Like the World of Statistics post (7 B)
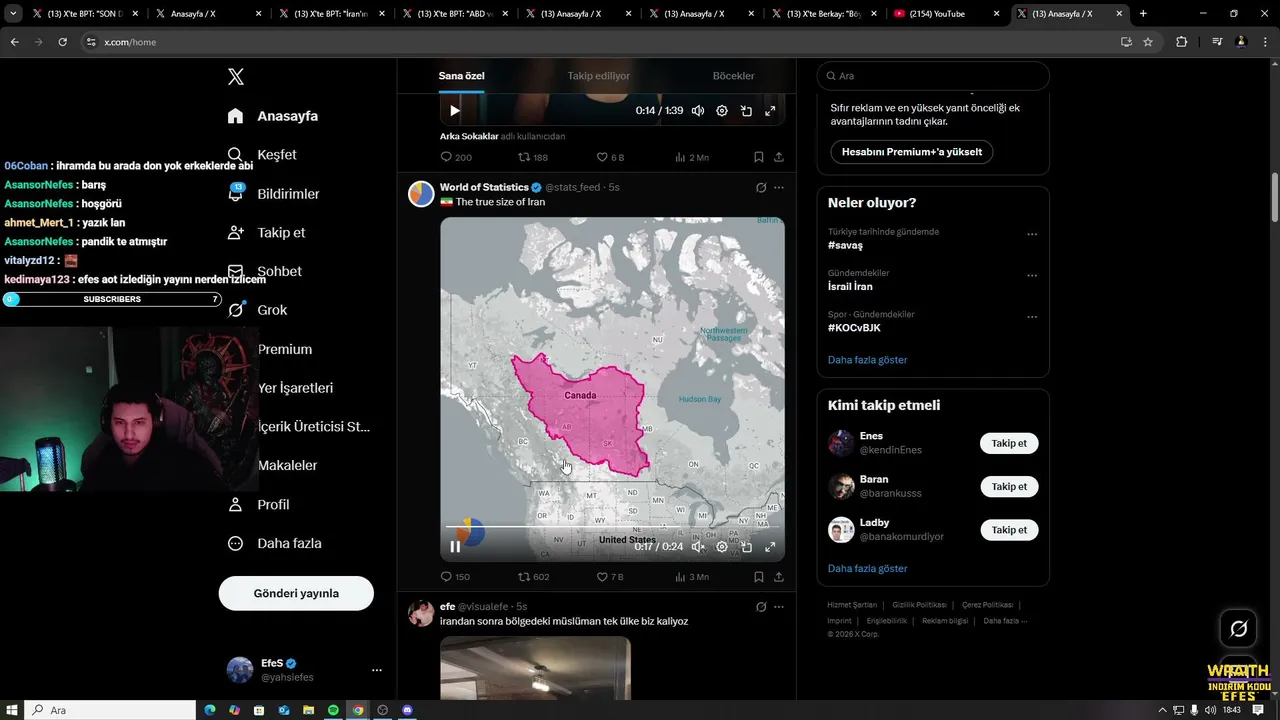The height and width of the screenshot is (720, 1280). pos(610,577)
